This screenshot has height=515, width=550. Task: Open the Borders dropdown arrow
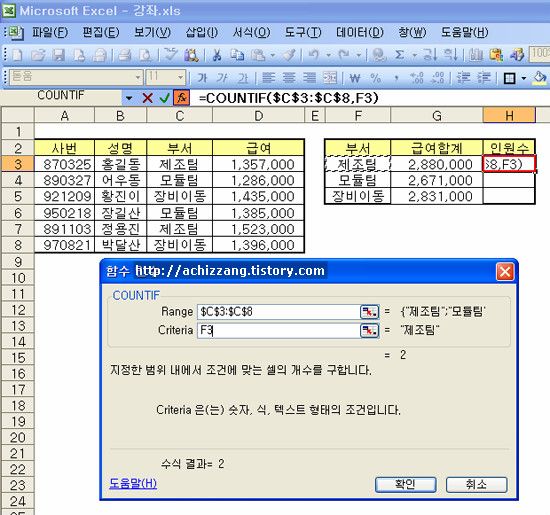click(x=523, y=78)
